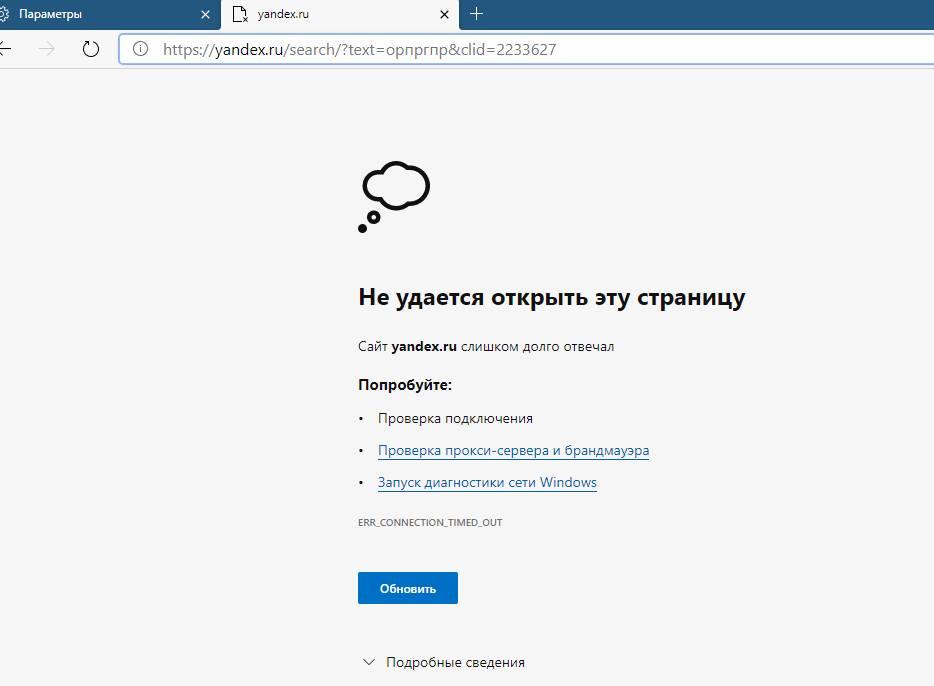The width and height of the screenshot is (934, 686).
Task: Click the Обновить button
Action: point(408,588)
